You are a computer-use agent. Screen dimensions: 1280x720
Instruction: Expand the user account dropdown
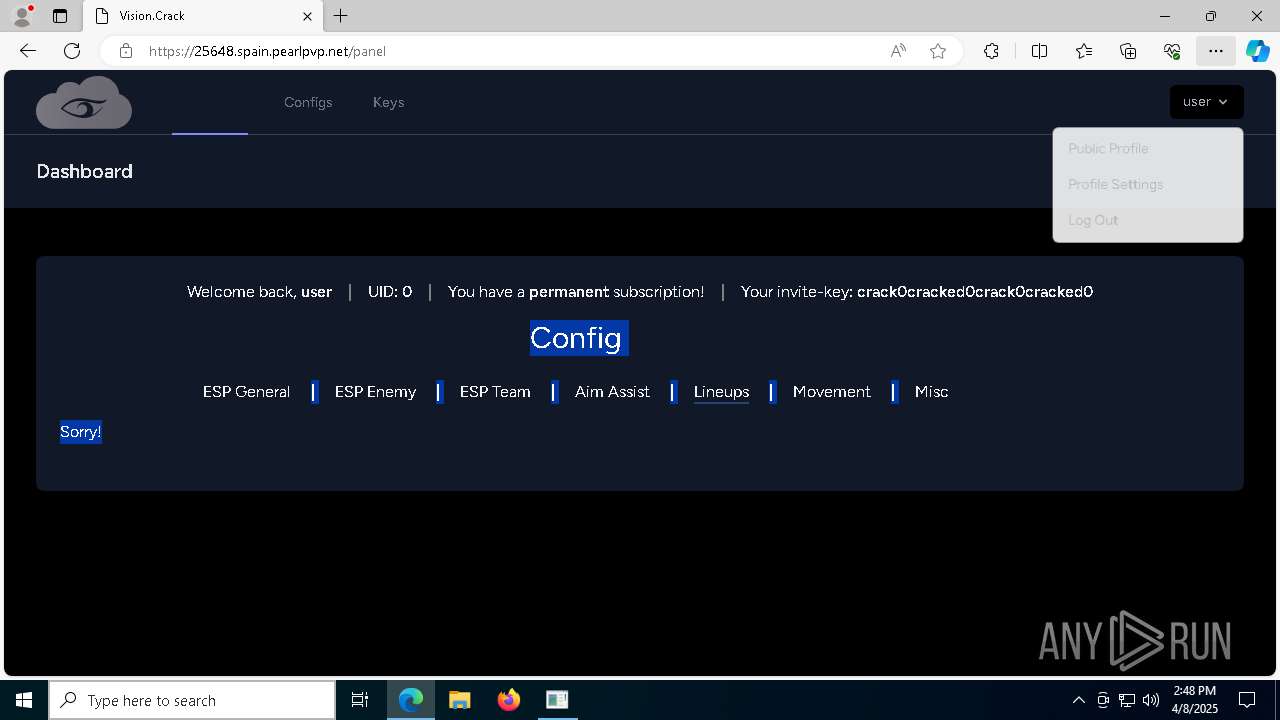coord(1206,102)
